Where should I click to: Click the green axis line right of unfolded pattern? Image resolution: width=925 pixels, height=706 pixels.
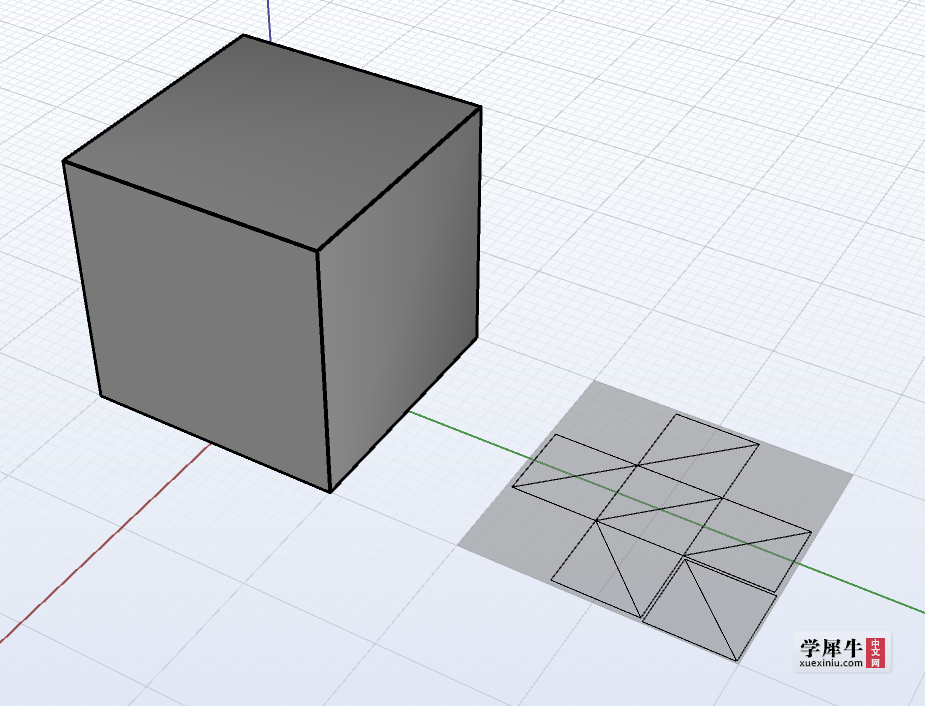tap(861, 589)
